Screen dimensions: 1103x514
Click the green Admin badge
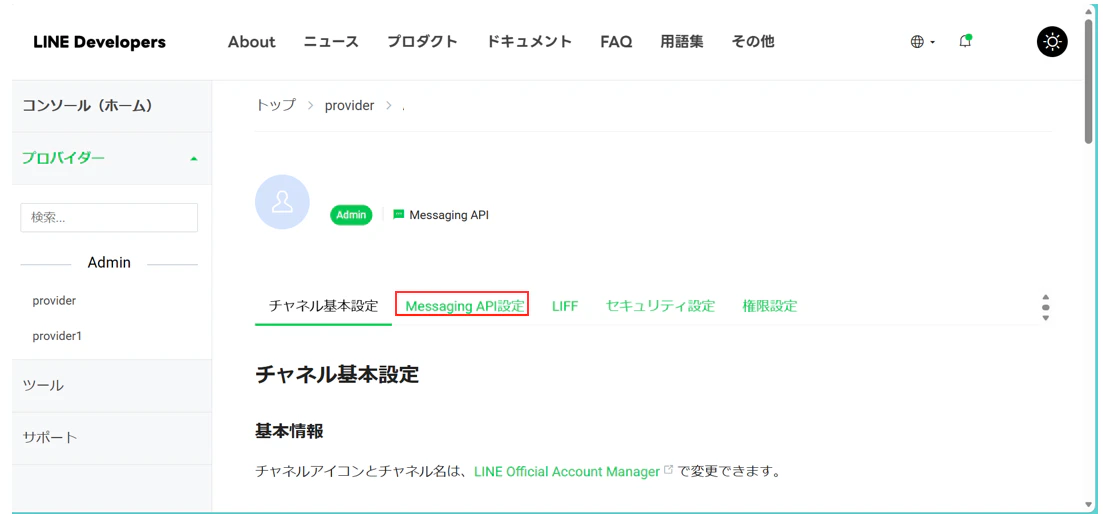pyautogui.click(x=351, y=215)
